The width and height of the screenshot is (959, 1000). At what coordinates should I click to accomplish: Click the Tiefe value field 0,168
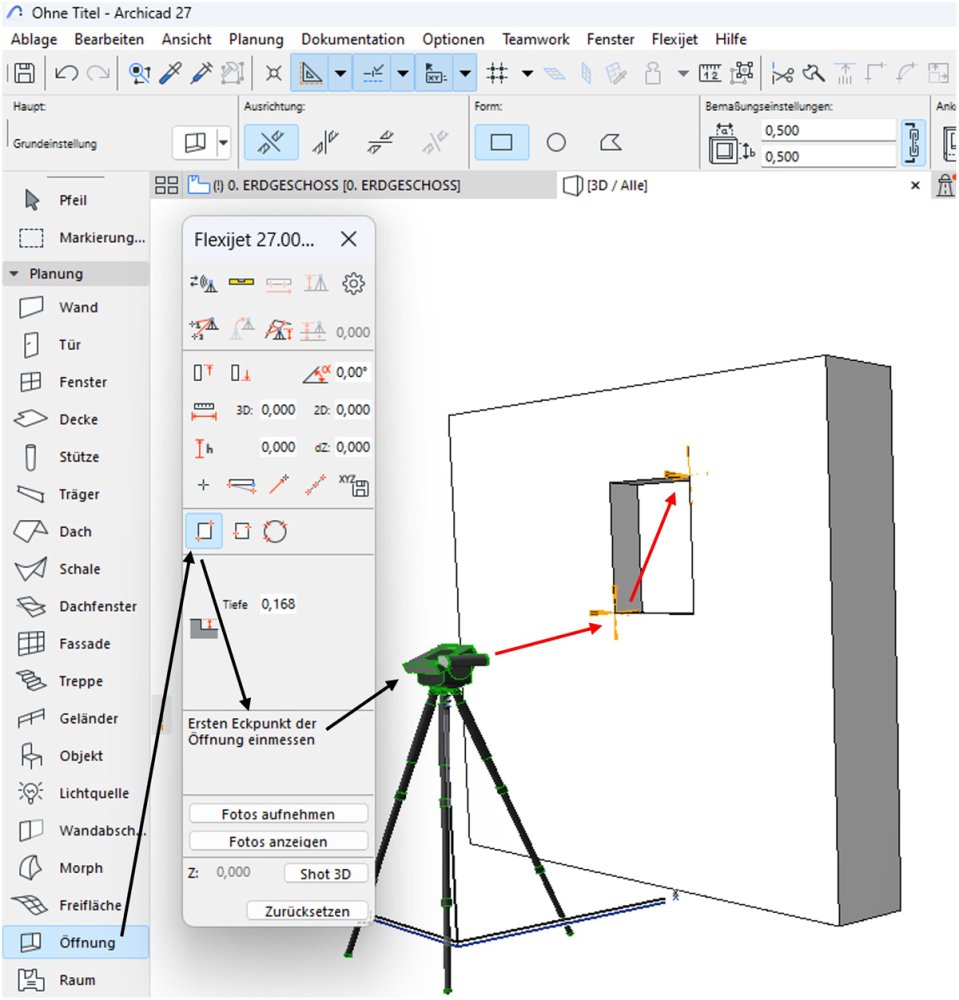click(x=278, y=604)
